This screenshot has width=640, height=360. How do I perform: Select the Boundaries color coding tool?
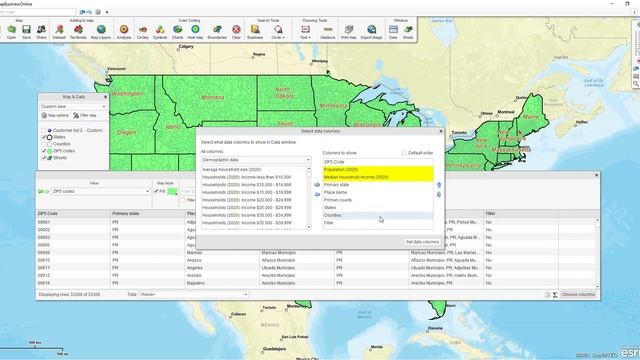(x=217, y=32)
